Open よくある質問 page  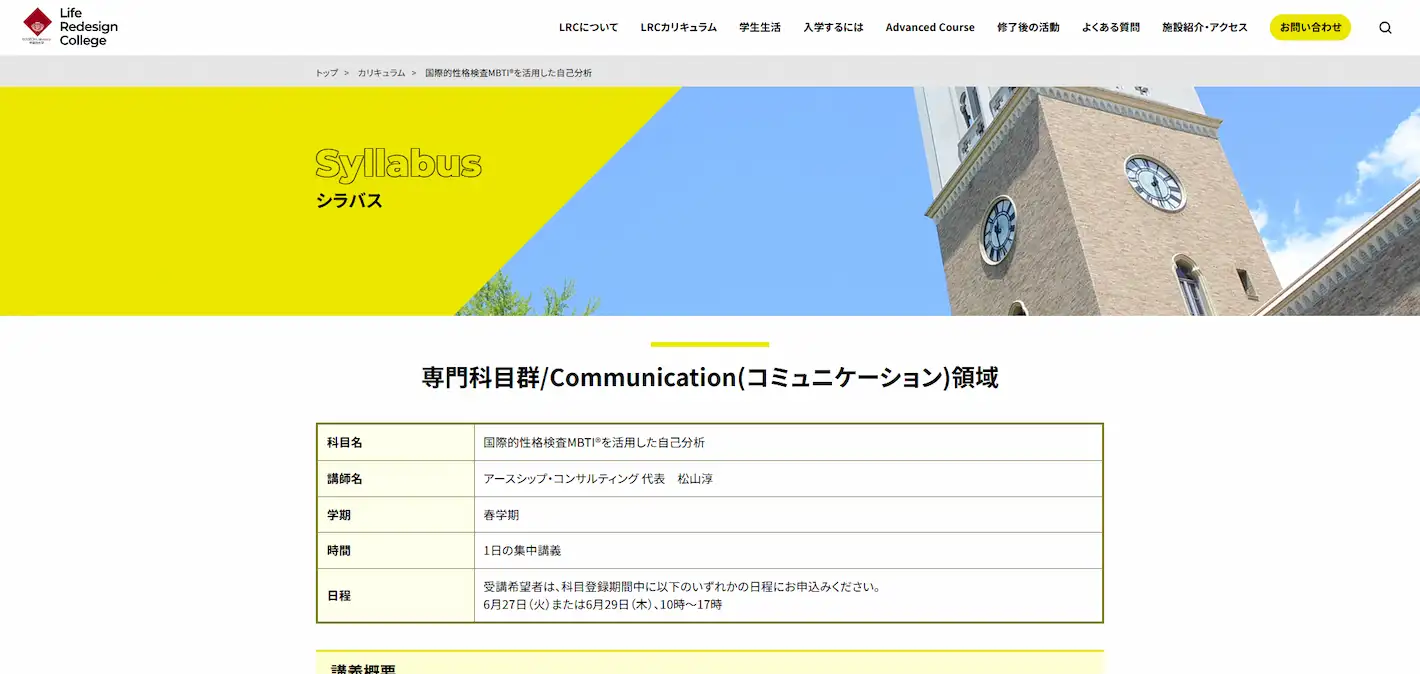1111,28
